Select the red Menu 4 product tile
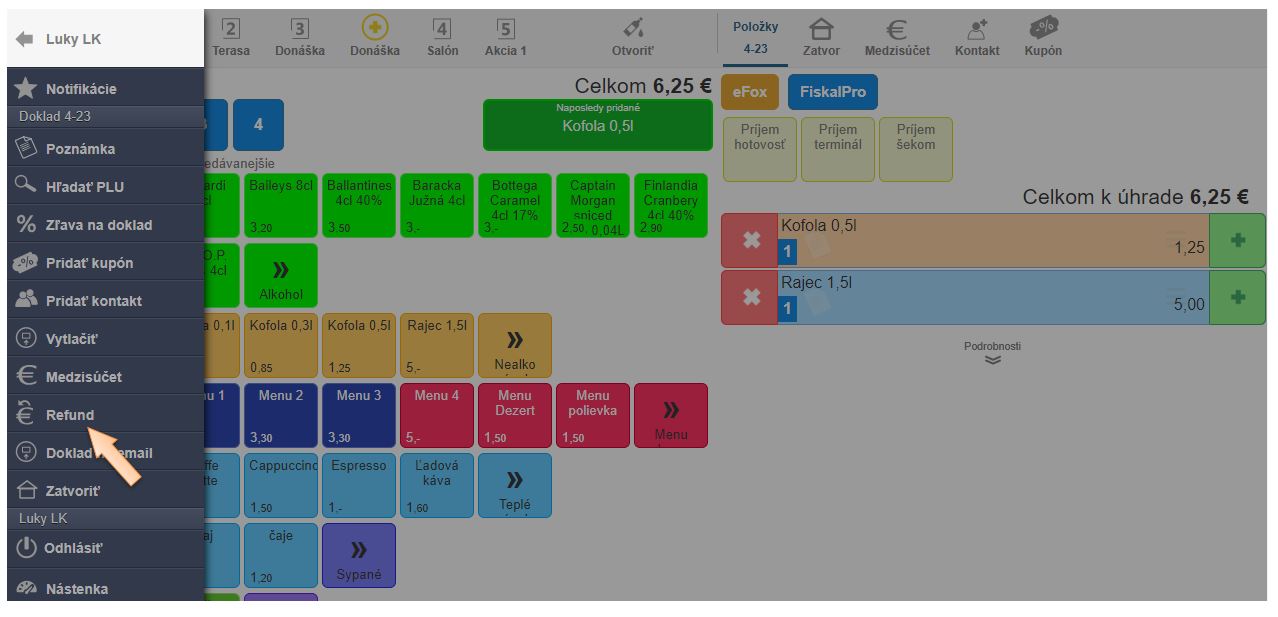The image size is (1278, 617). click(436, 415)
